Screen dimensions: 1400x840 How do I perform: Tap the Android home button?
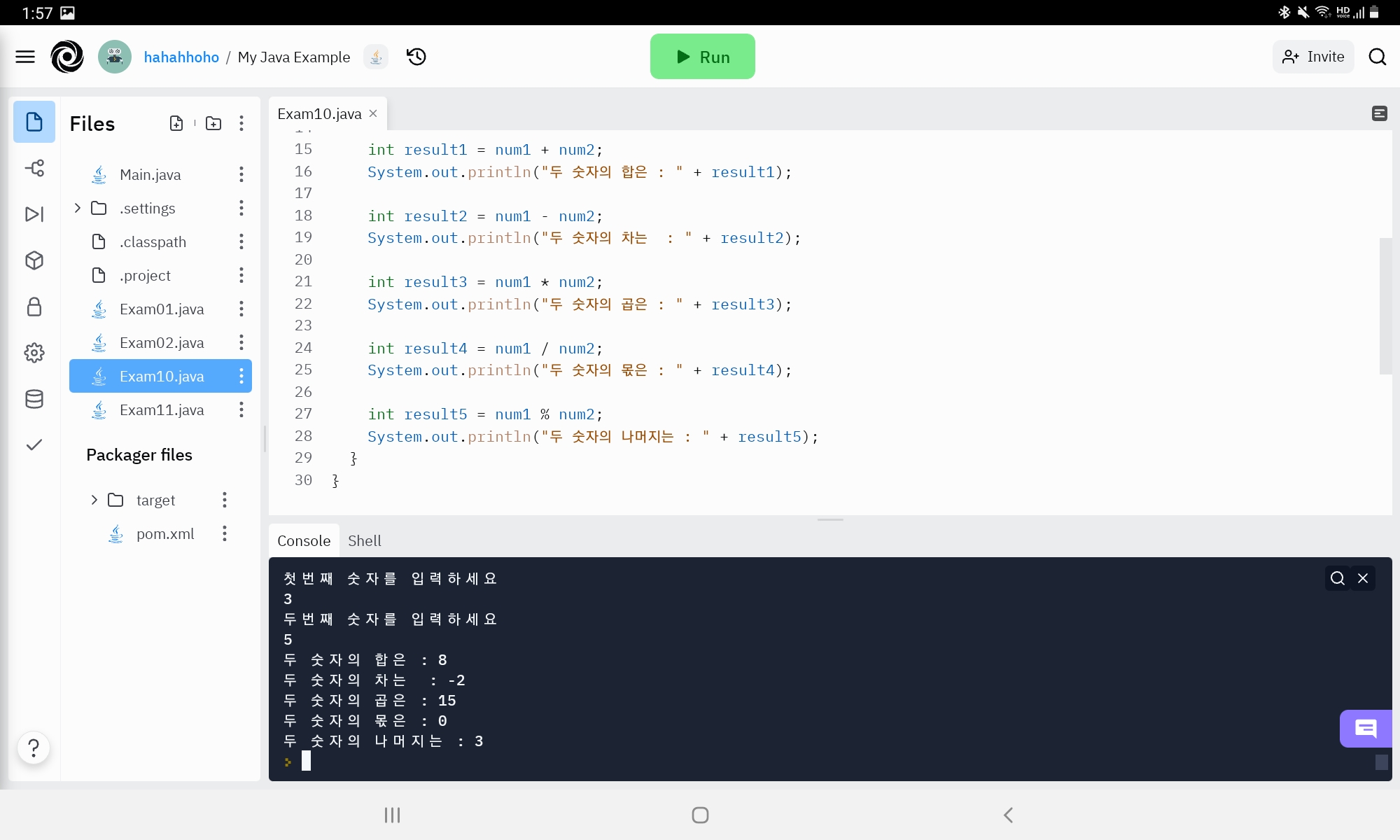coord(700,815)
